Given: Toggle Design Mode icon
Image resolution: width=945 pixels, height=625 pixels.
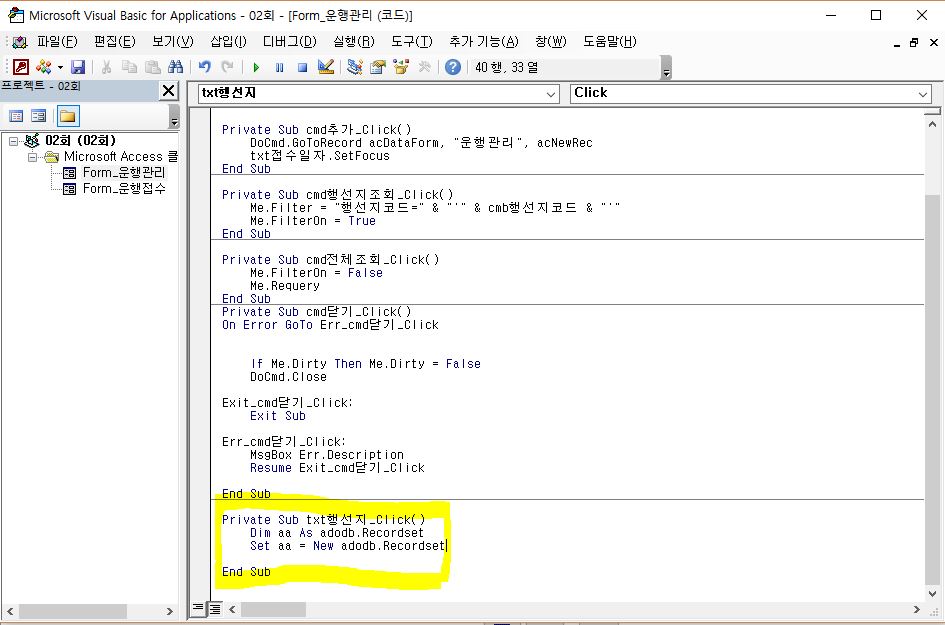Looking at the screenshot, I should 325,67.
